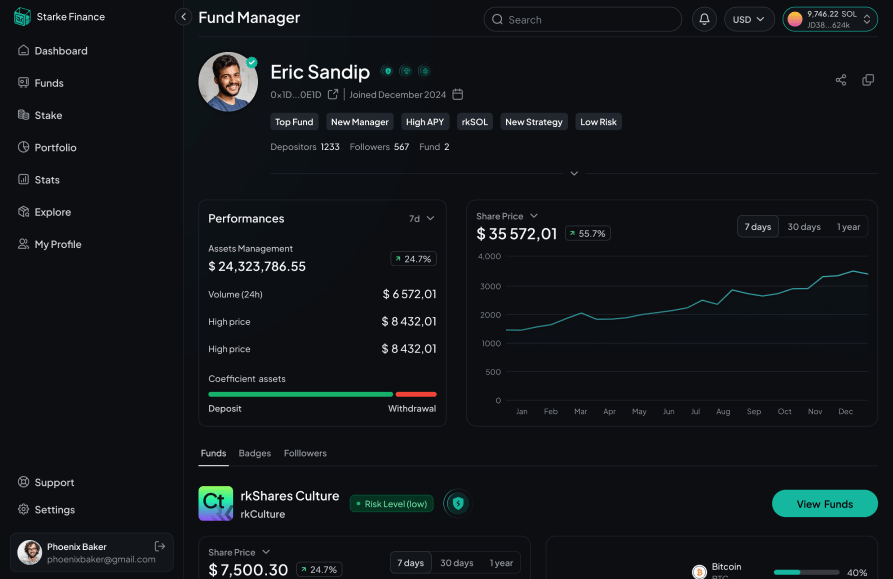Click the wallet address 0x1D...0E1D
Image resolution: width=893 pixels, height=579 pixels.
[x=296, y=95]
